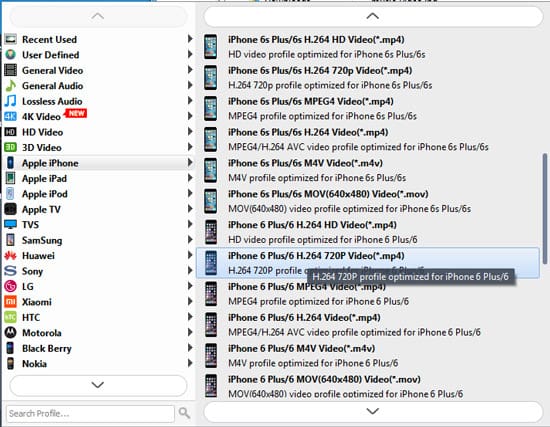
Task: Expand the Recent Used submenu arrow
Action: pyautogui.click(x=190, y=39)
